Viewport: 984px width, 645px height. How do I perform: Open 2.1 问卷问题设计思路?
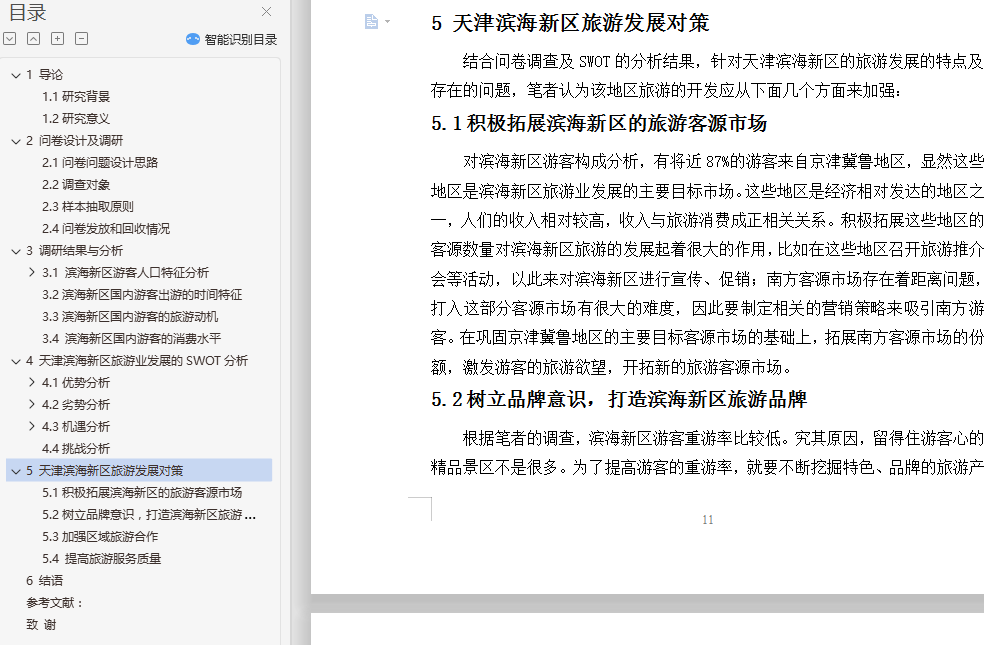[x=100, y=163]
